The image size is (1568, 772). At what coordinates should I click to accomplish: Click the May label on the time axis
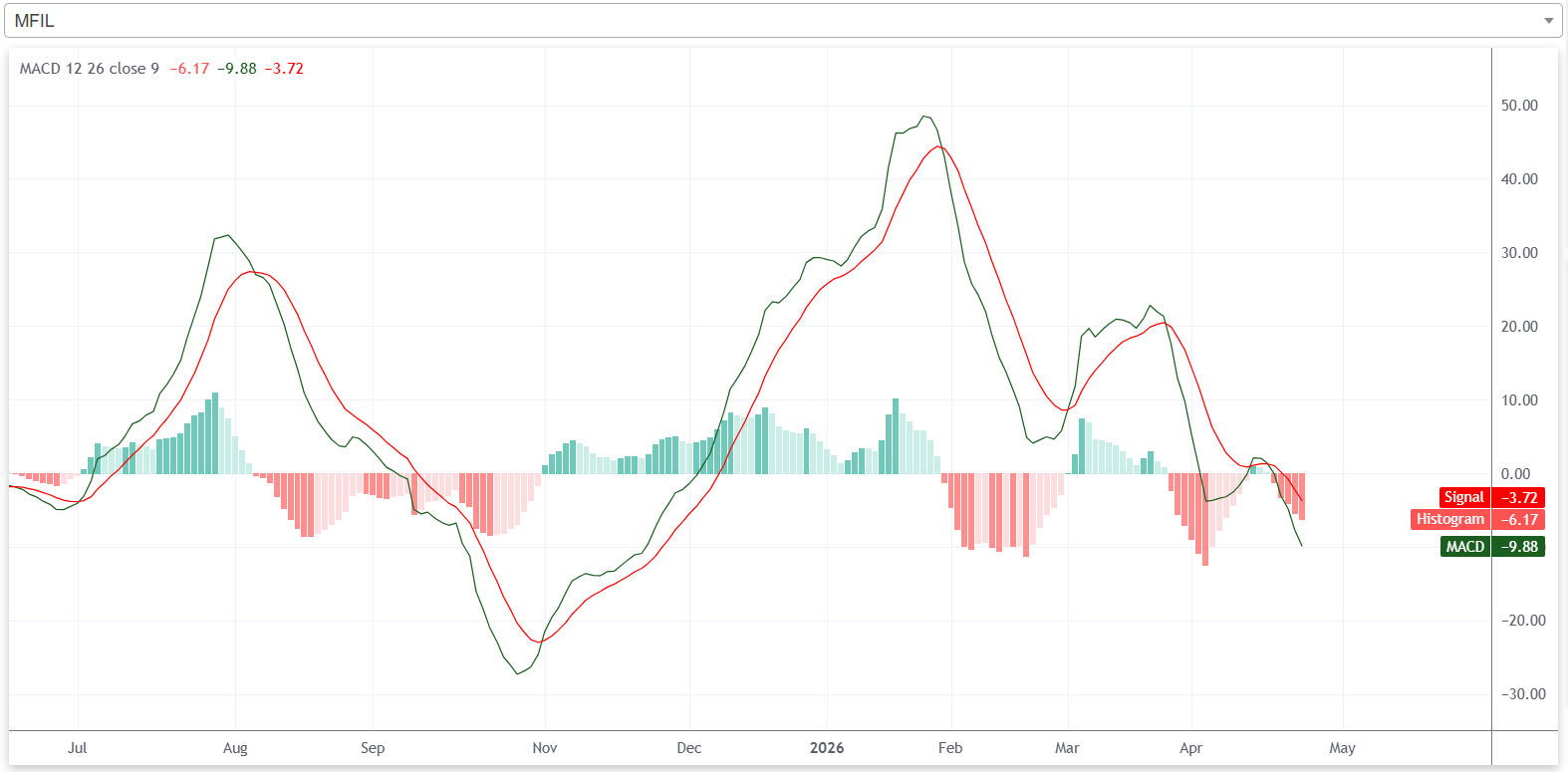tap(1342, 747)
